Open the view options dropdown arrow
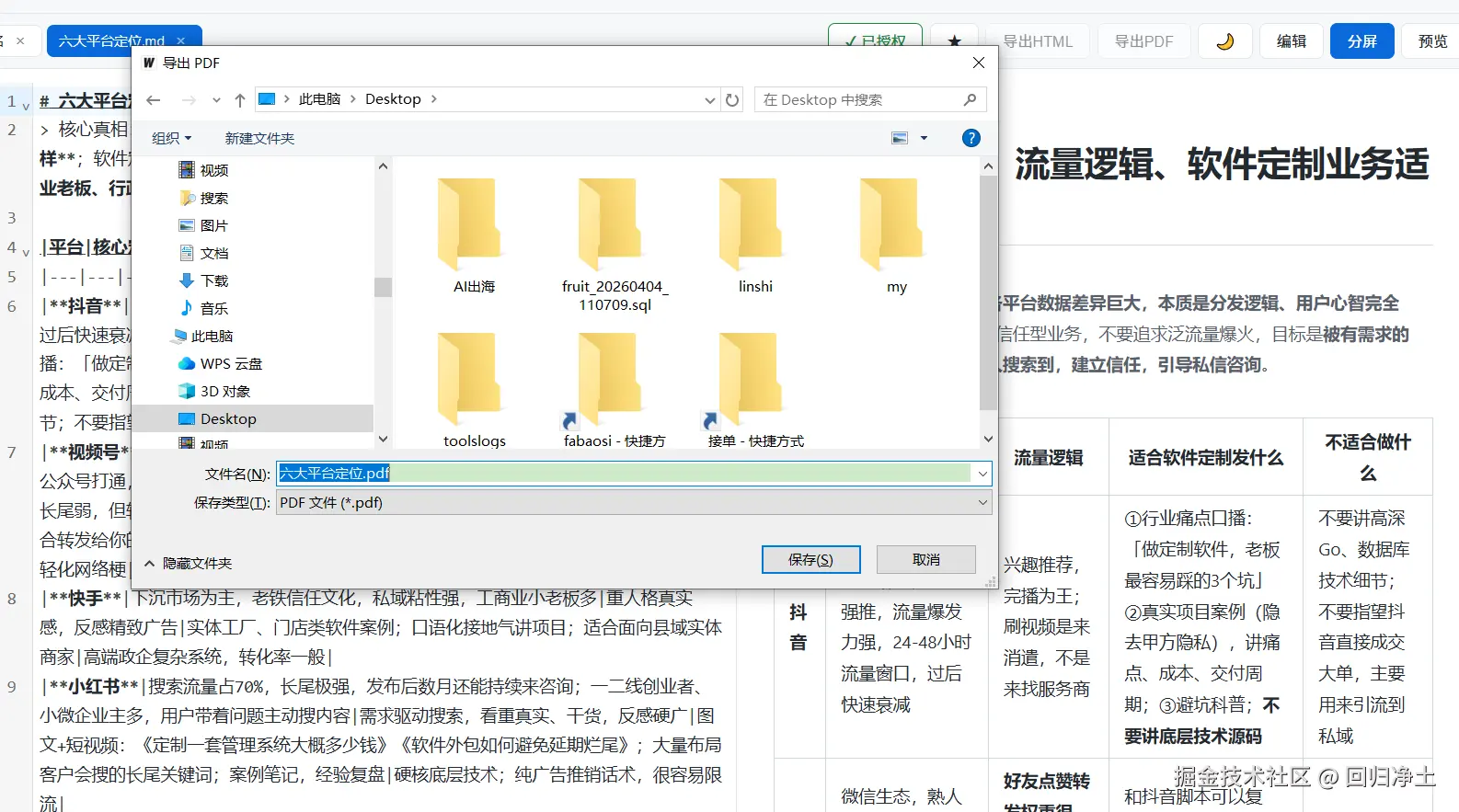The image size is (1459, 812). (x=924, y=138)
